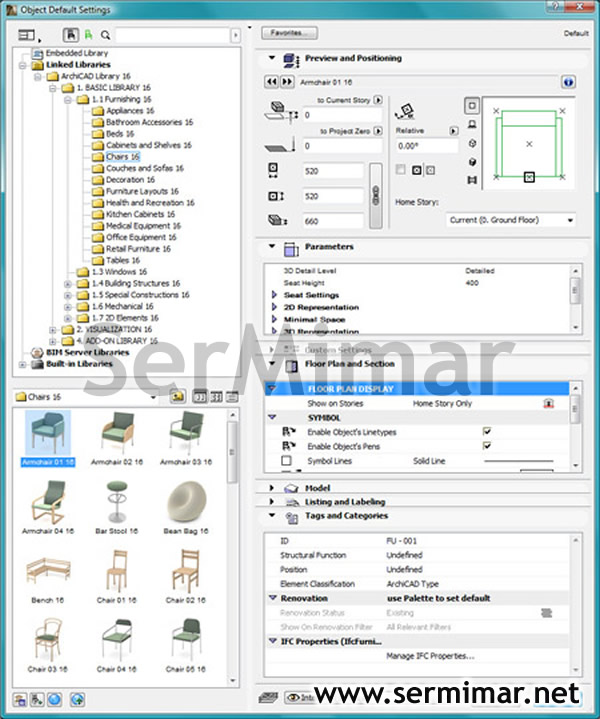Viewport: 600px width, 719px height.
Task: Click the rotation angle input field
Action: [427, 146]
